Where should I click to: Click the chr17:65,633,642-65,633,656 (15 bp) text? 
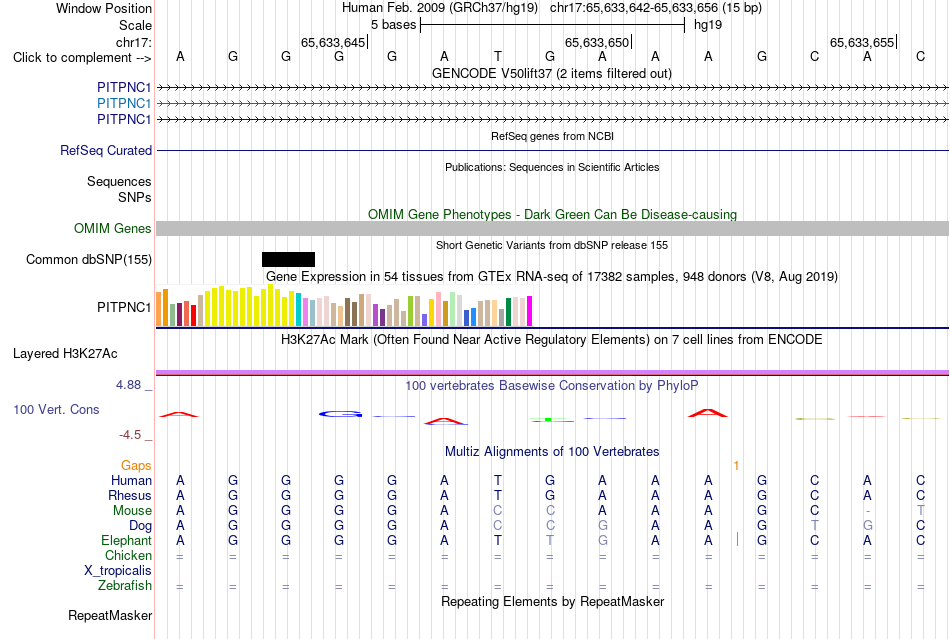coord(656,8)
